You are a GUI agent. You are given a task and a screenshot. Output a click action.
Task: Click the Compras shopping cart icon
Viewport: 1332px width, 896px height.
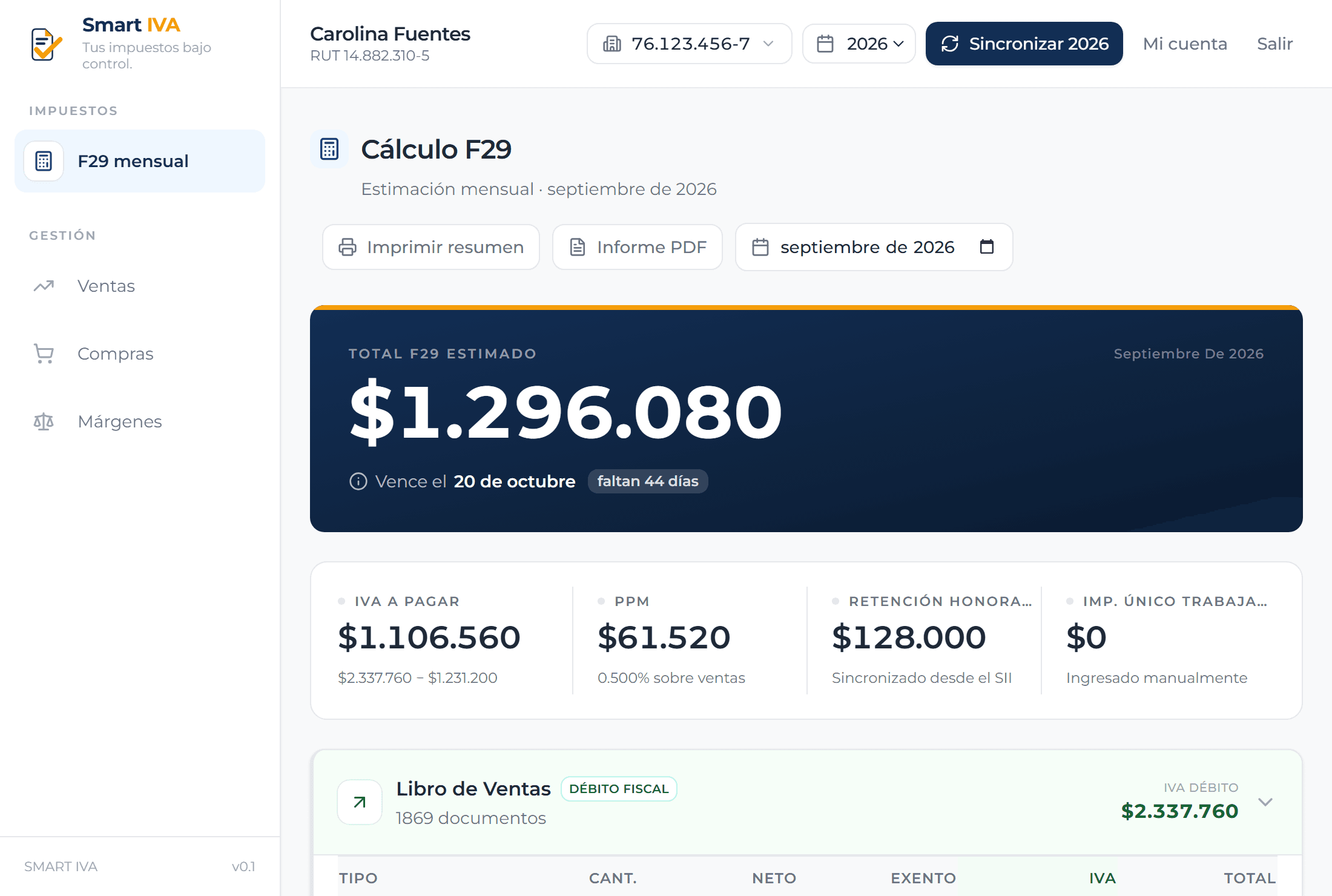(44, 354)
